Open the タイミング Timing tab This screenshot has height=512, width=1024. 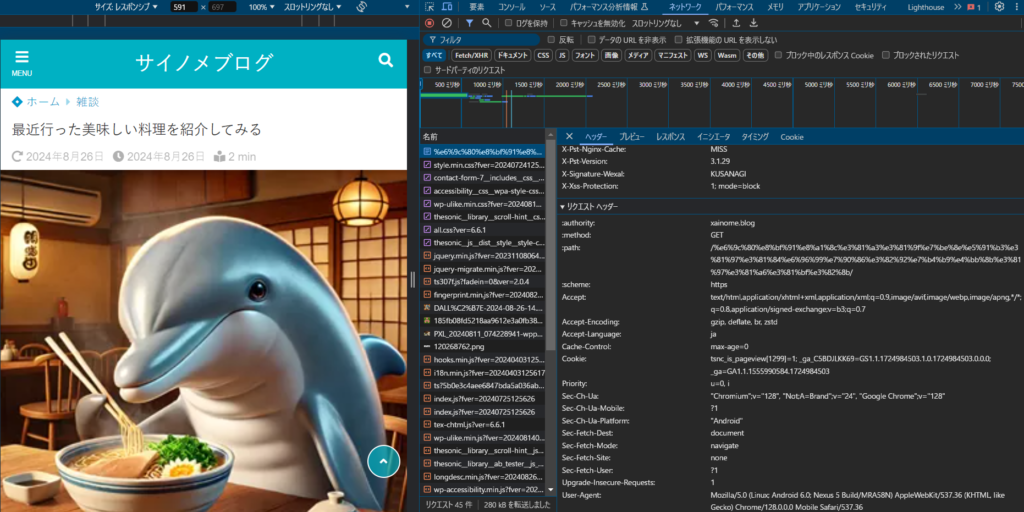pyautogui.click(x=755, y=136)
